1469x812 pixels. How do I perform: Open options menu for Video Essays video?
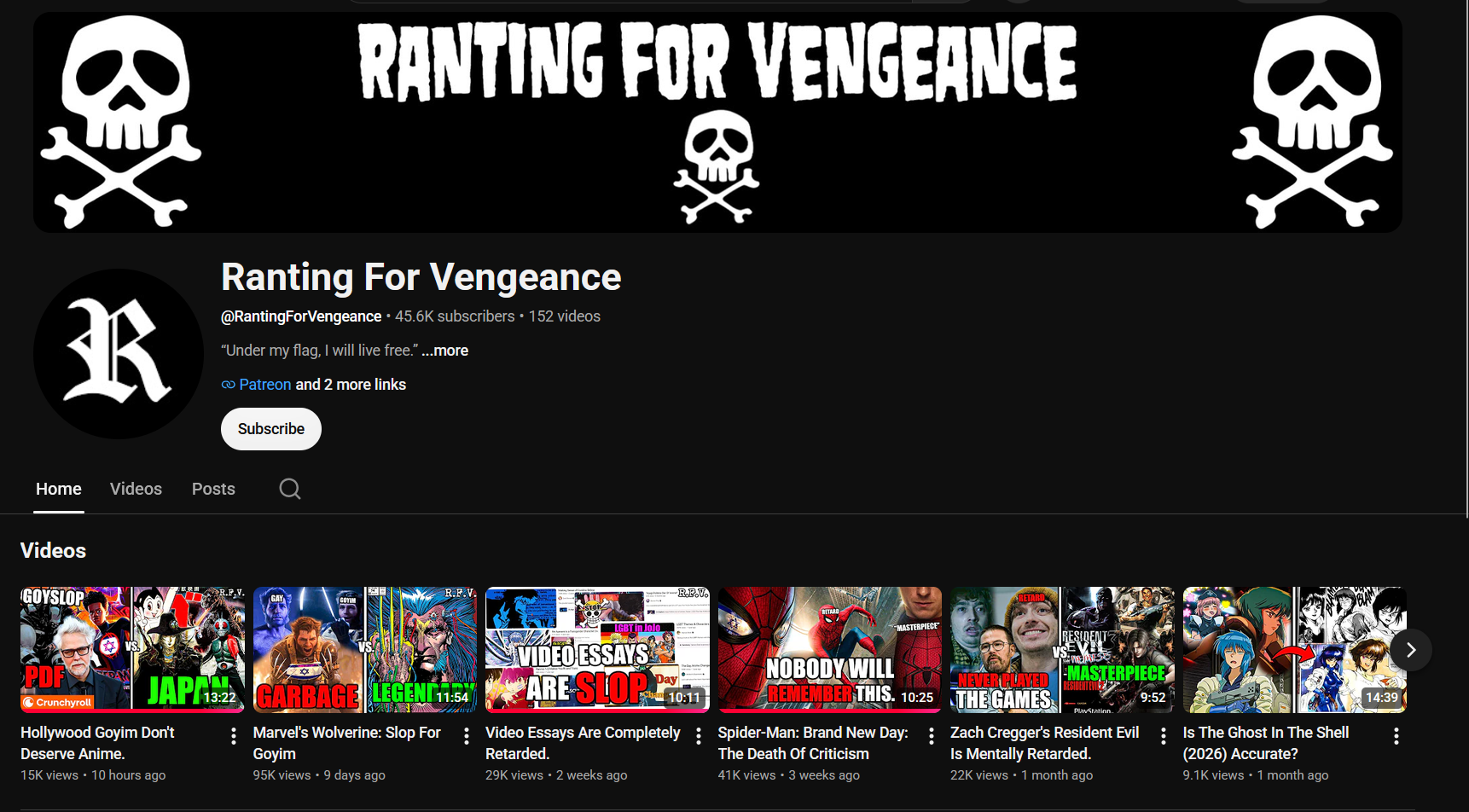(x=699, y=736)
